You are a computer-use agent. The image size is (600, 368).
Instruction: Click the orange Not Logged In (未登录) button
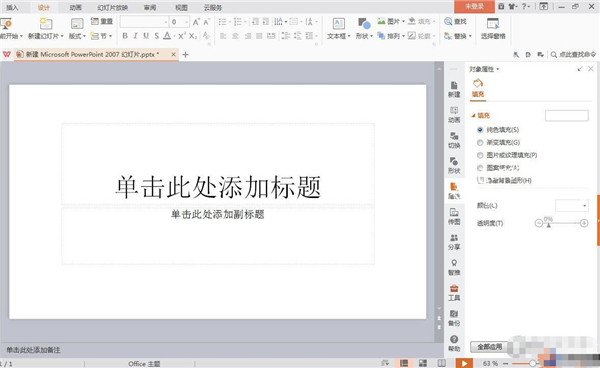coord(474,7)
